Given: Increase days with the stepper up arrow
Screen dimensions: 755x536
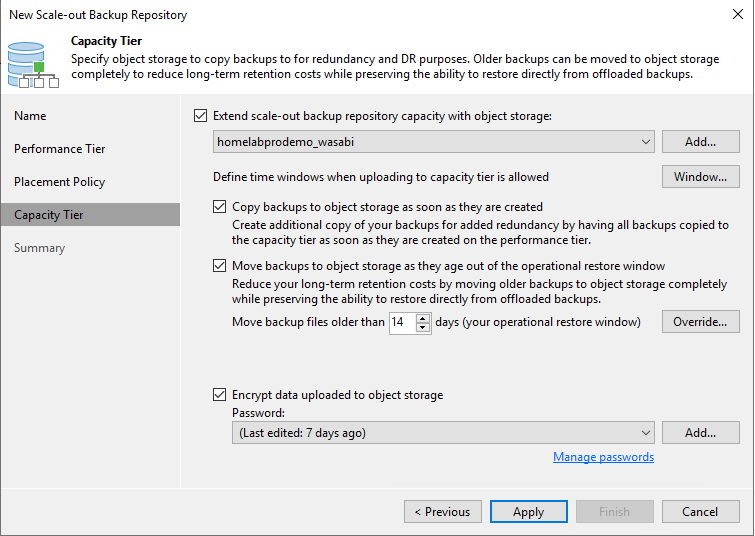Looking at the screenshot, I should (423, 318).
